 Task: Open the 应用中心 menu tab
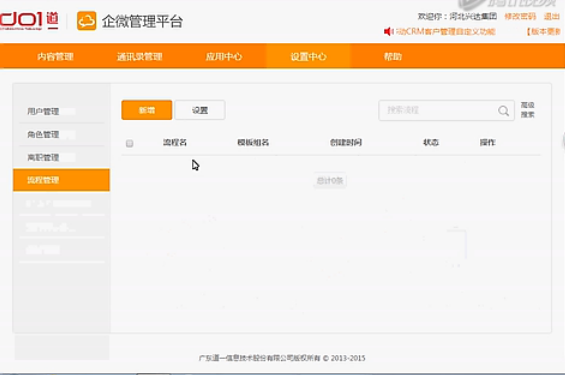pyautogui.click(x=224, y=57)
